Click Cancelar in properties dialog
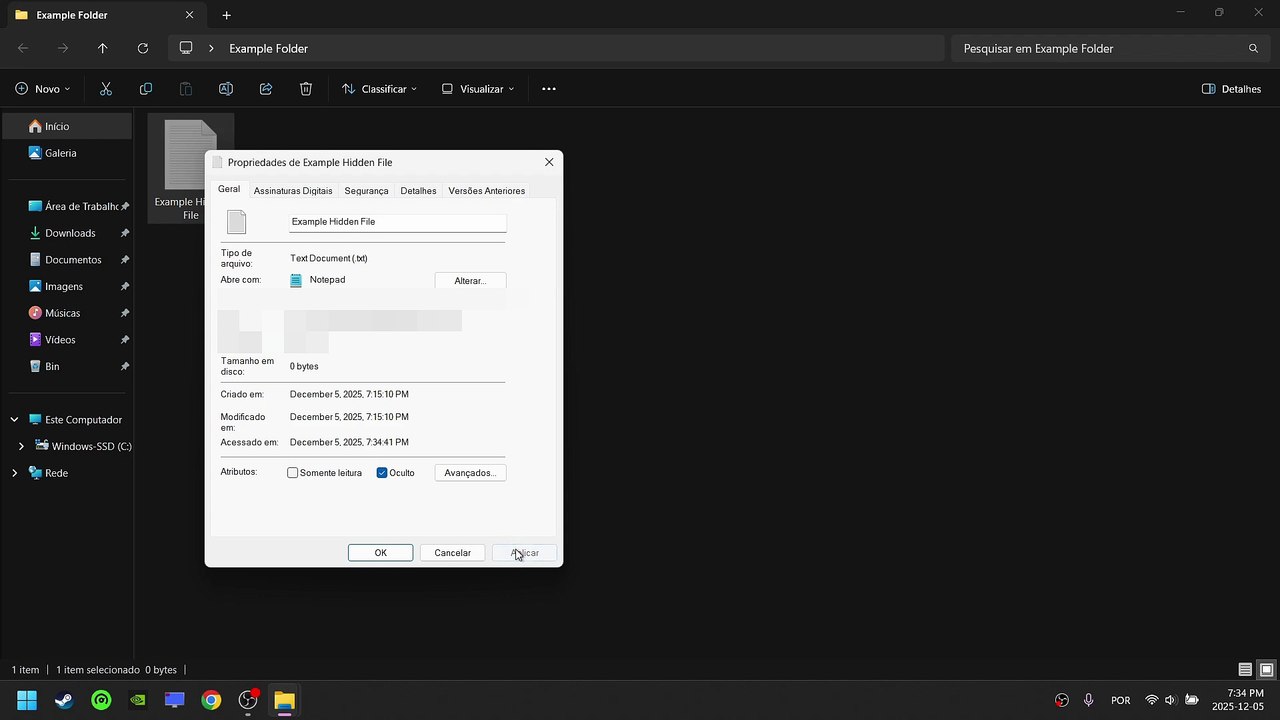 (452, 553)
